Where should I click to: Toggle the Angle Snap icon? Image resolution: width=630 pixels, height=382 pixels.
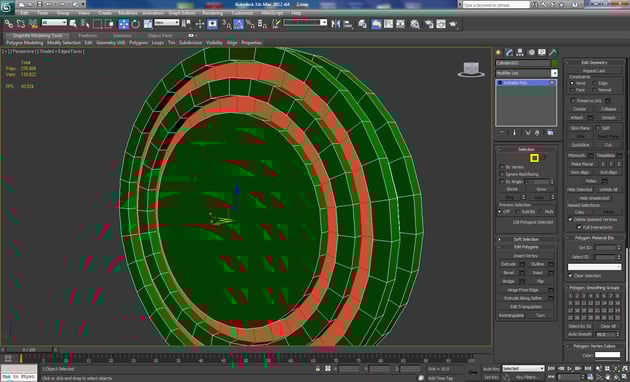pos(239,25)
